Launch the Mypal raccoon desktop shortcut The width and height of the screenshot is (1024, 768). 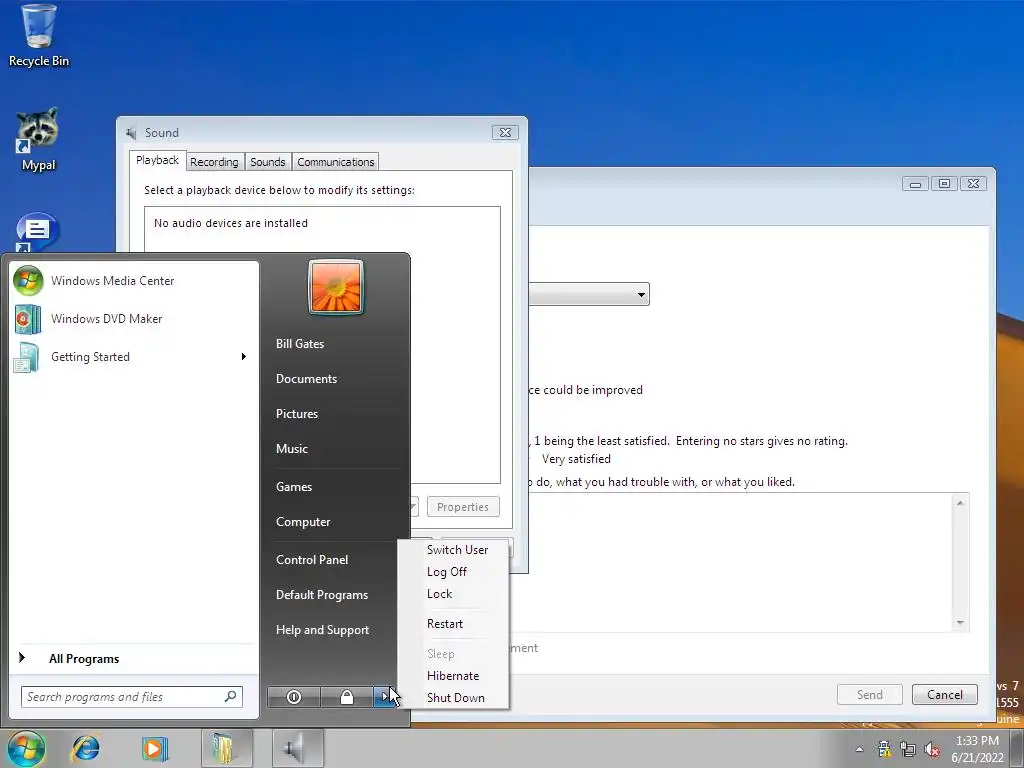pos(38,140)
